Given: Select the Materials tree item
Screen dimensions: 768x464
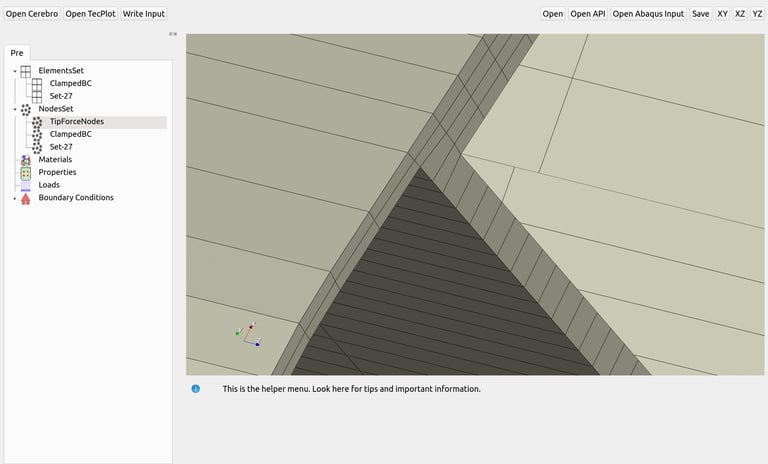Looking at the screenshot, I should [55, 160].
